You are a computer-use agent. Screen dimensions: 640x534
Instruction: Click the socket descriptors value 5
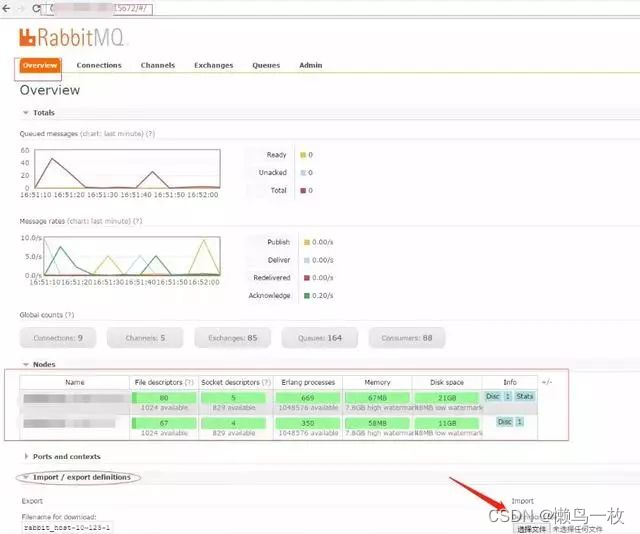(233, 398)
